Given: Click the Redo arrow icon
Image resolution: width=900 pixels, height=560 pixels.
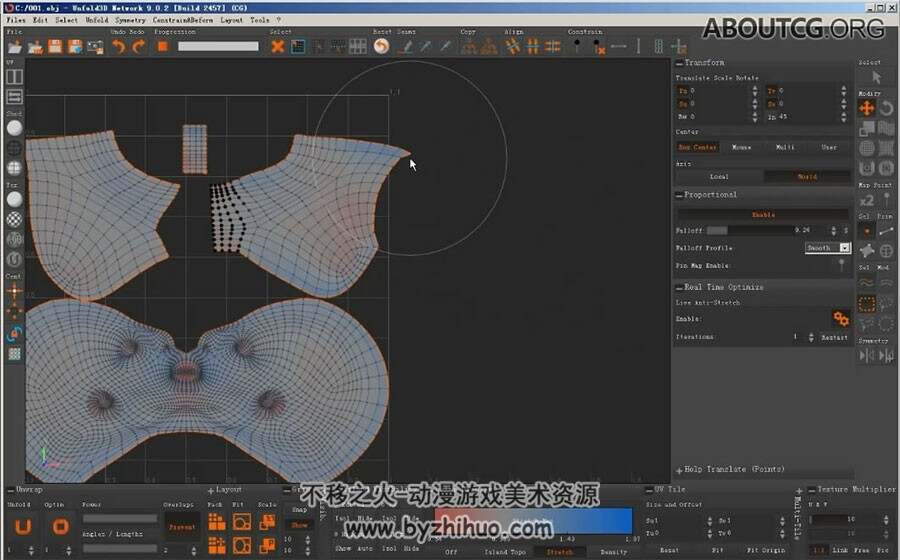Looking at the screenshot, I should pyautogui.click(x=138, y=46).
